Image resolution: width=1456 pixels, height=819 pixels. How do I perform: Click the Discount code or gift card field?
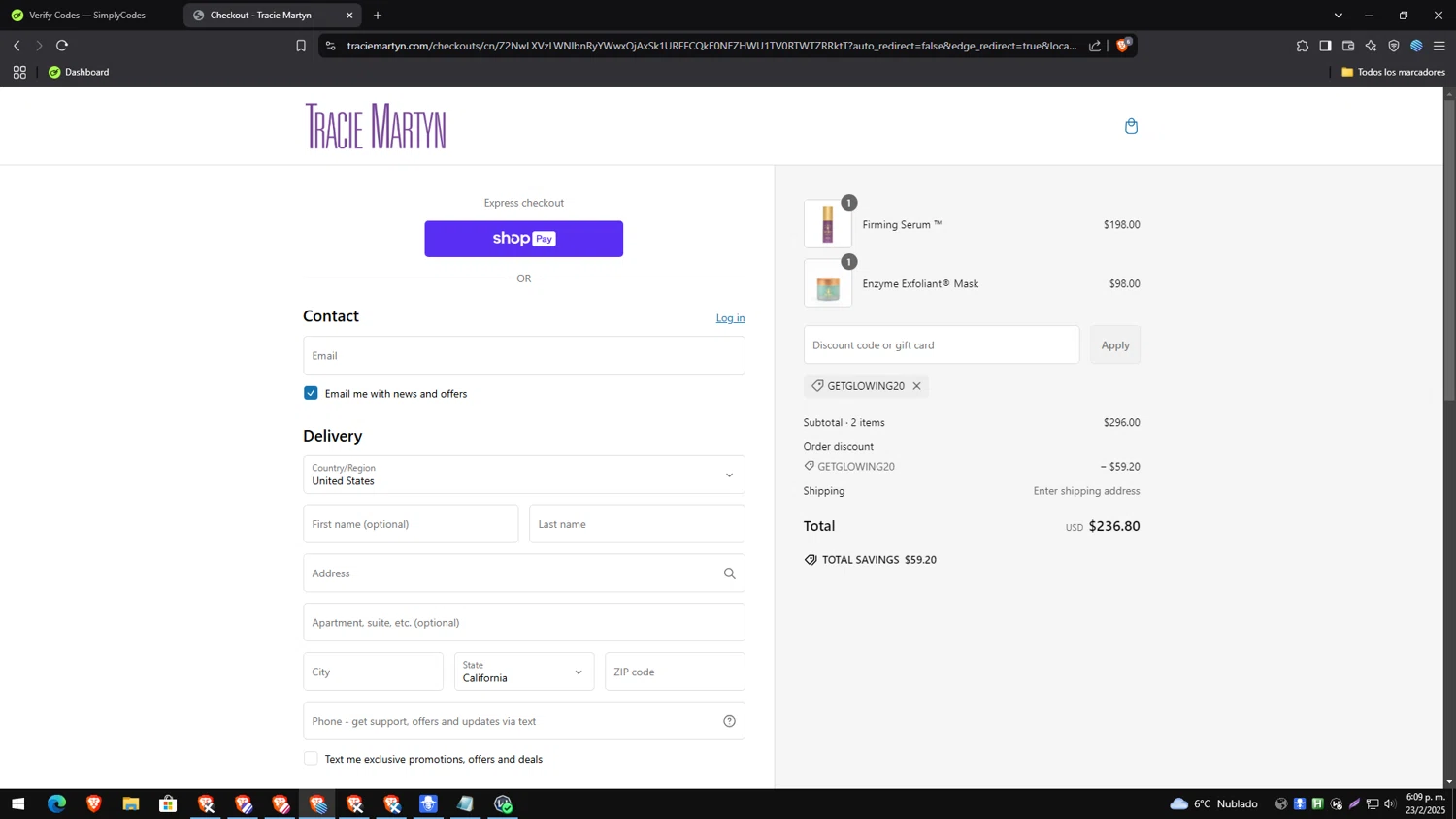tap(941, 344)
